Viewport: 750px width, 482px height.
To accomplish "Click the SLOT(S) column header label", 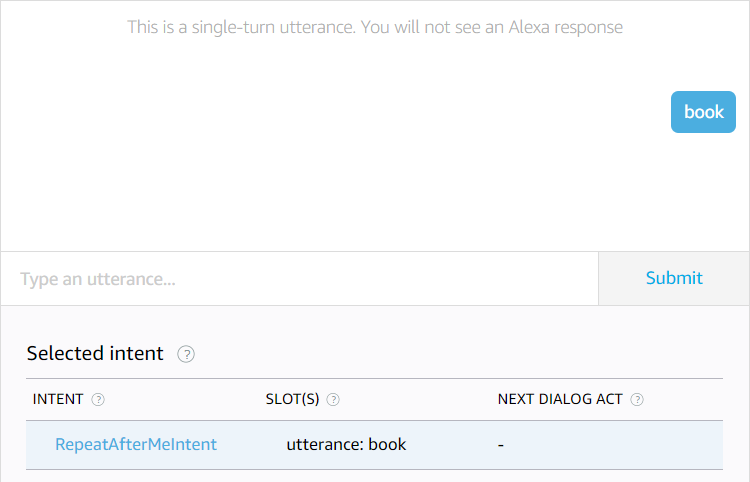I will pyautogui.click(x=292, y=400).
